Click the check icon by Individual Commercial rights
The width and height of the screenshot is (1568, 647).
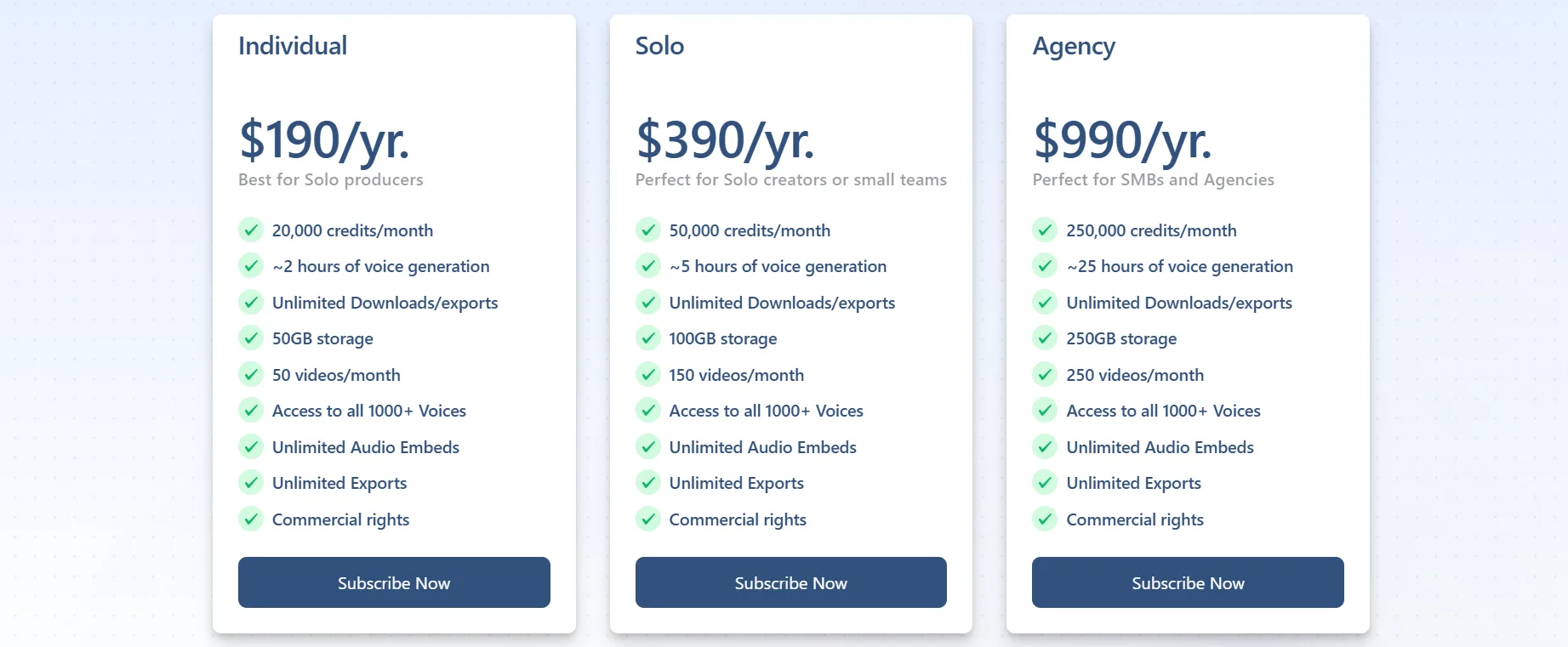[251, 519]
